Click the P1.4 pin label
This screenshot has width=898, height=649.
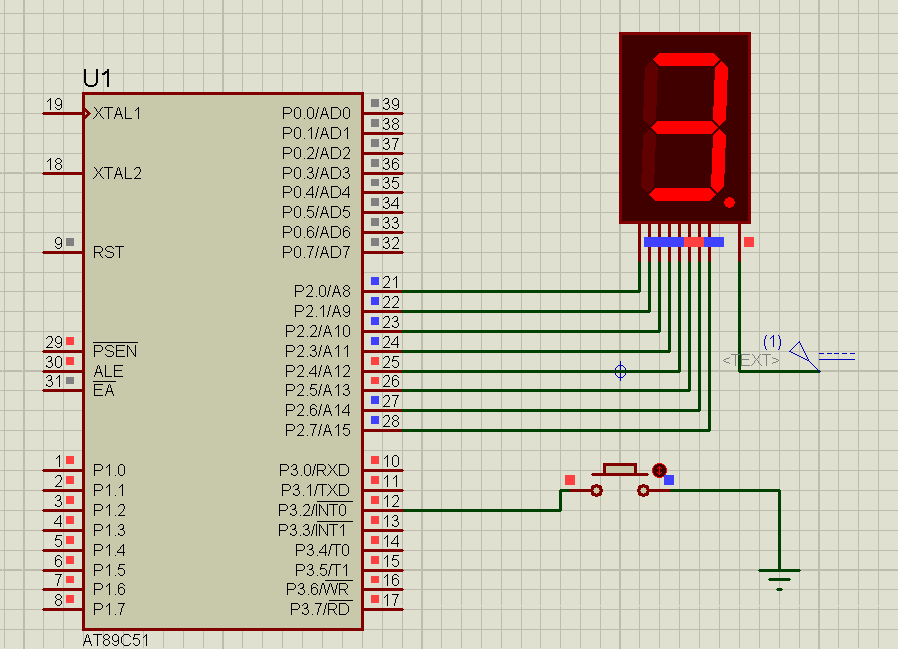coord(109,550)
